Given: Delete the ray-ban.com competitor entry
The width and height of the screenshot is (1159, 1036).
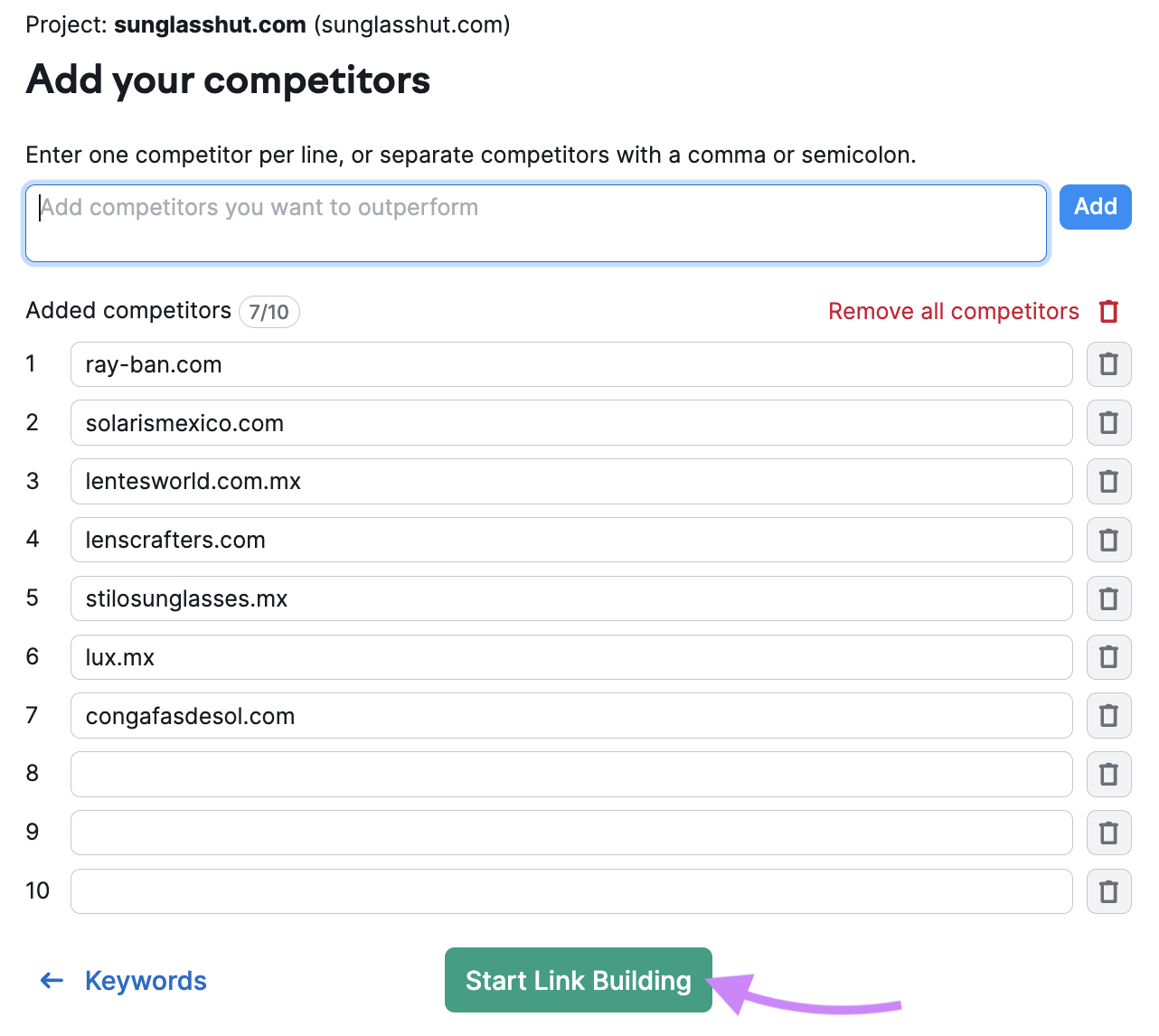Looking at the screenshot, I should click(1108, 364).
